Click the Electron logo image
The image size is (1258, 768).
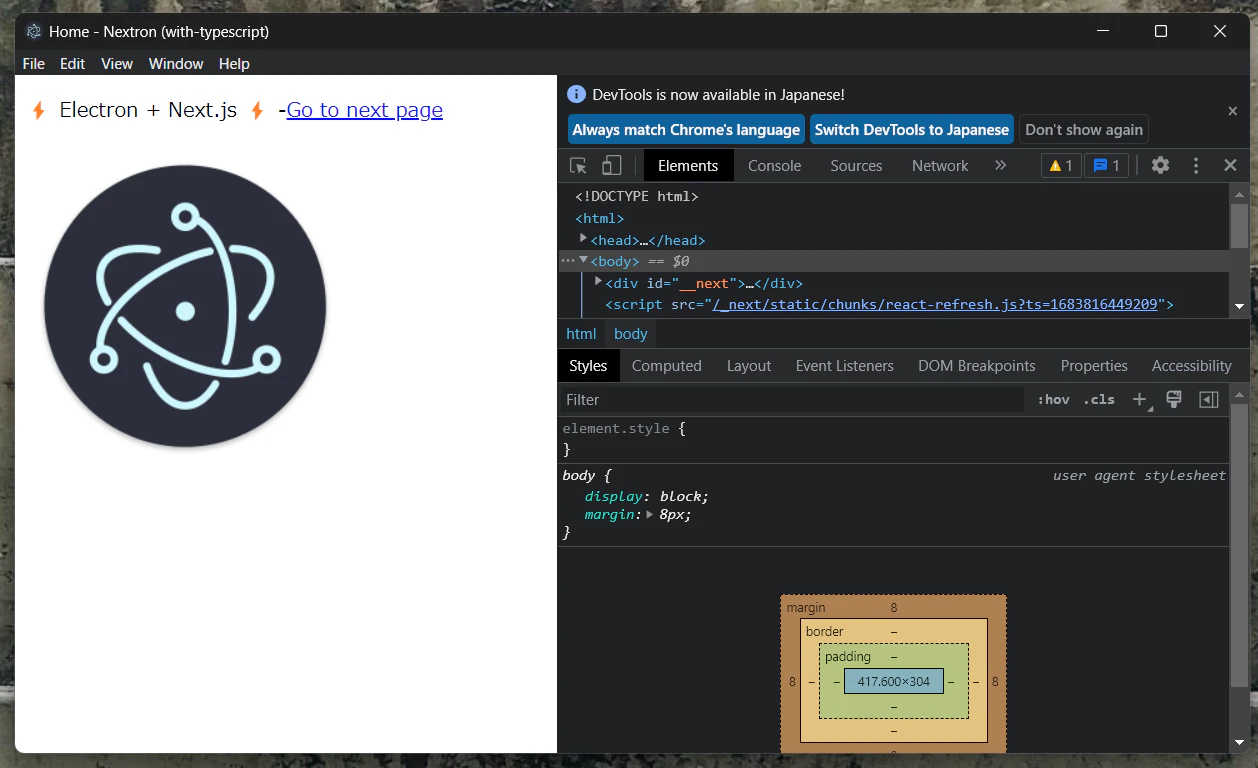point(185,306)
